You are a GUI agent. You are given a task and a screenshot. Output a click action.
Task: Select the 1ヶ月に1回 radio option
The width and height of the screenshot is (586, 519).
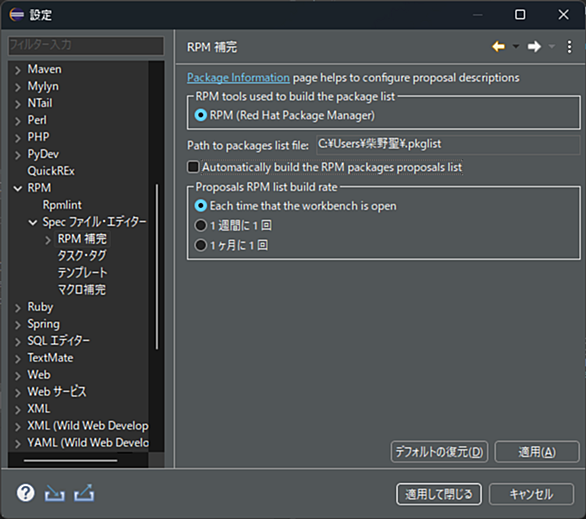click(201, 245)
